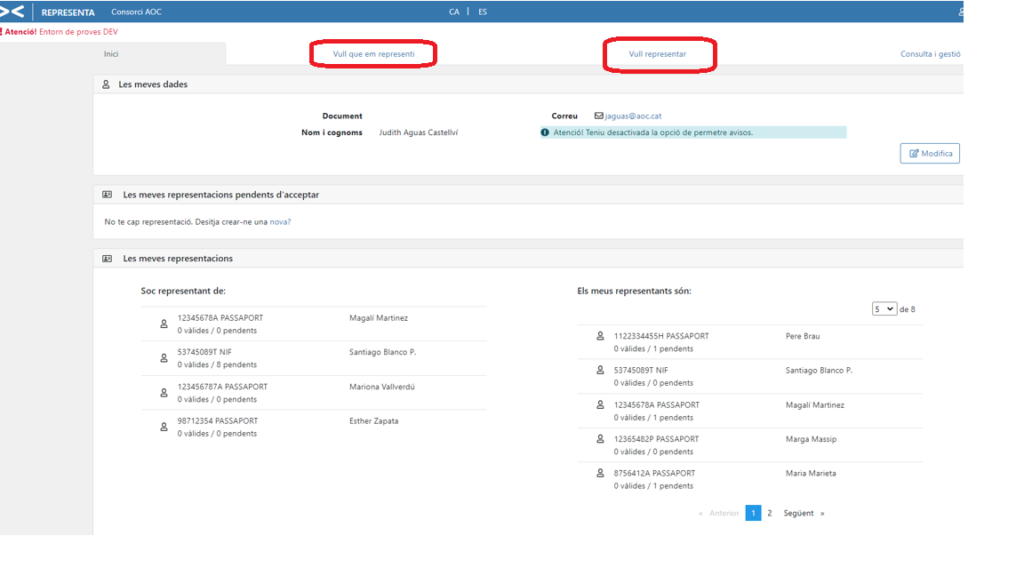Go to page 2 of representatives

point(769,513)
